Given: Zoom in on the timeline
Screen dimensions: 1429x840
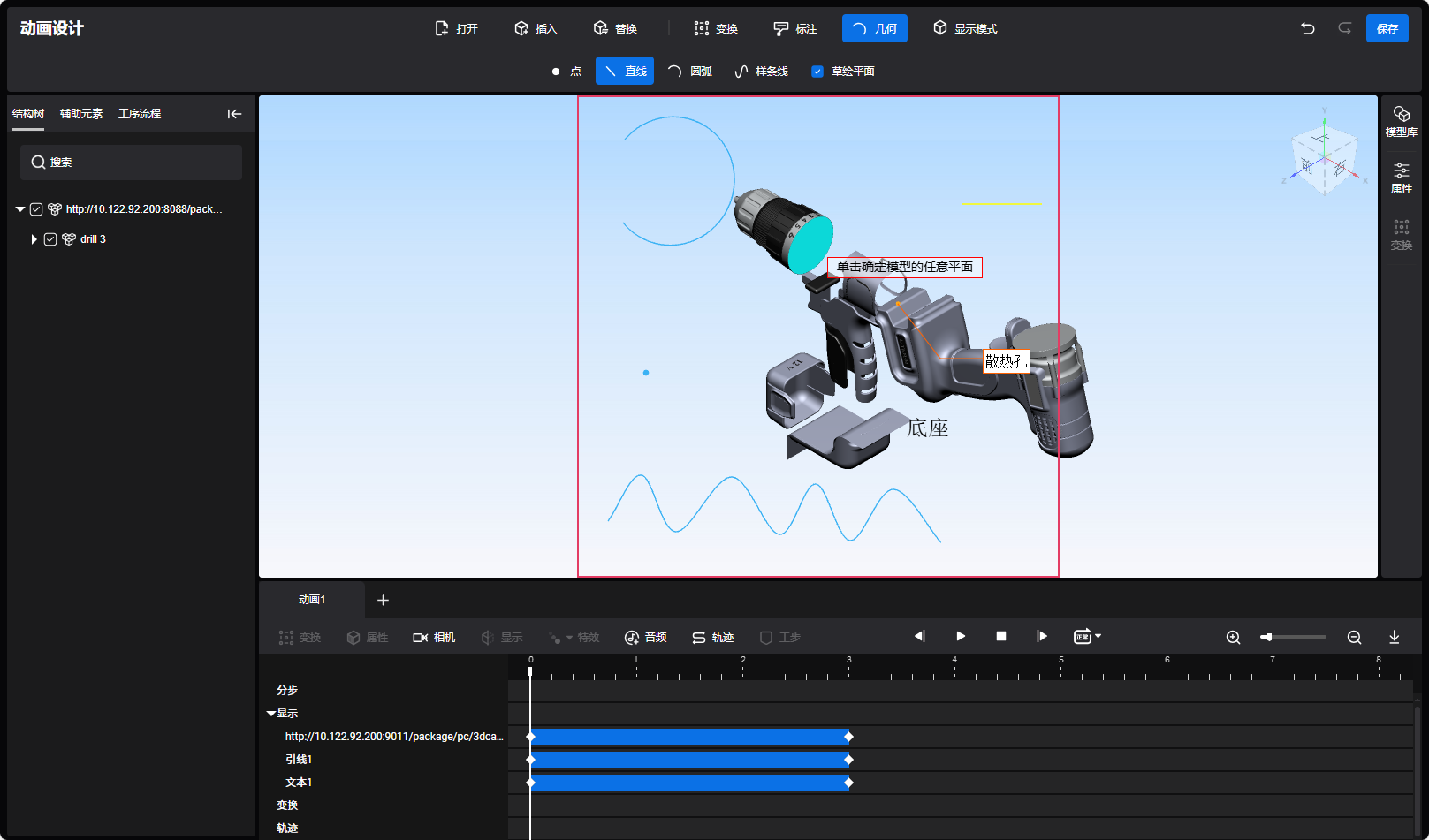Looking at the screenshot, I should [1233, 637].
